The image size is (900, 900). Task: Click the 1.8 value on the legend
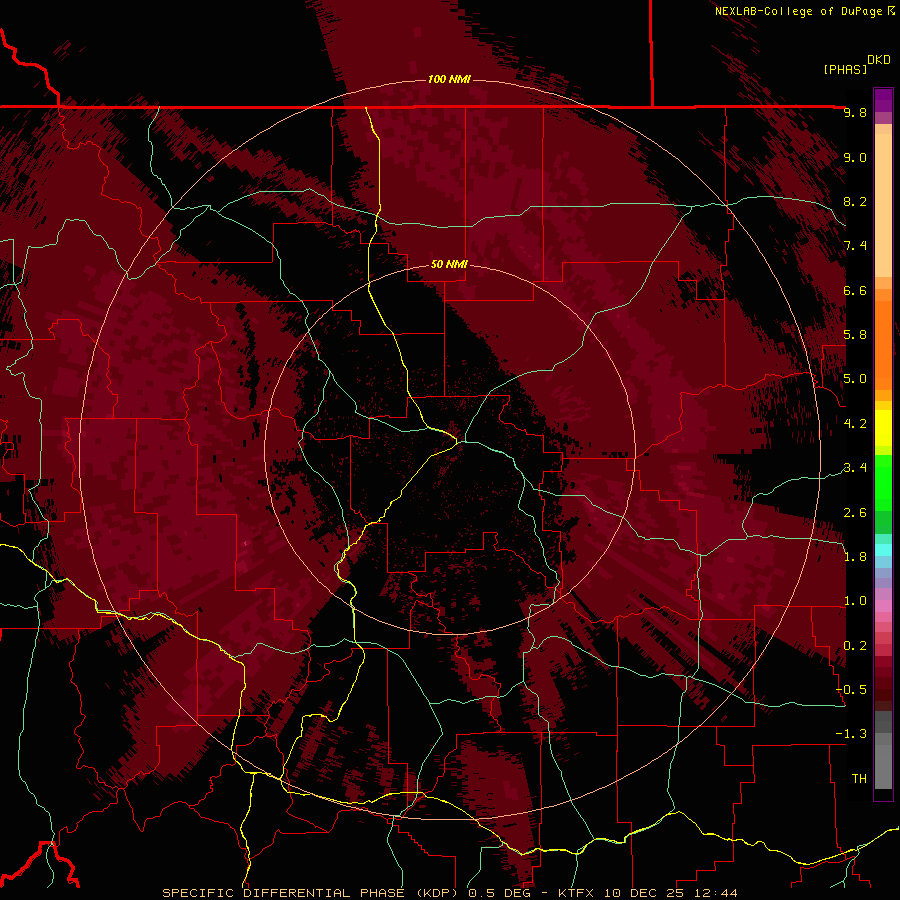(x=855, y=557)
